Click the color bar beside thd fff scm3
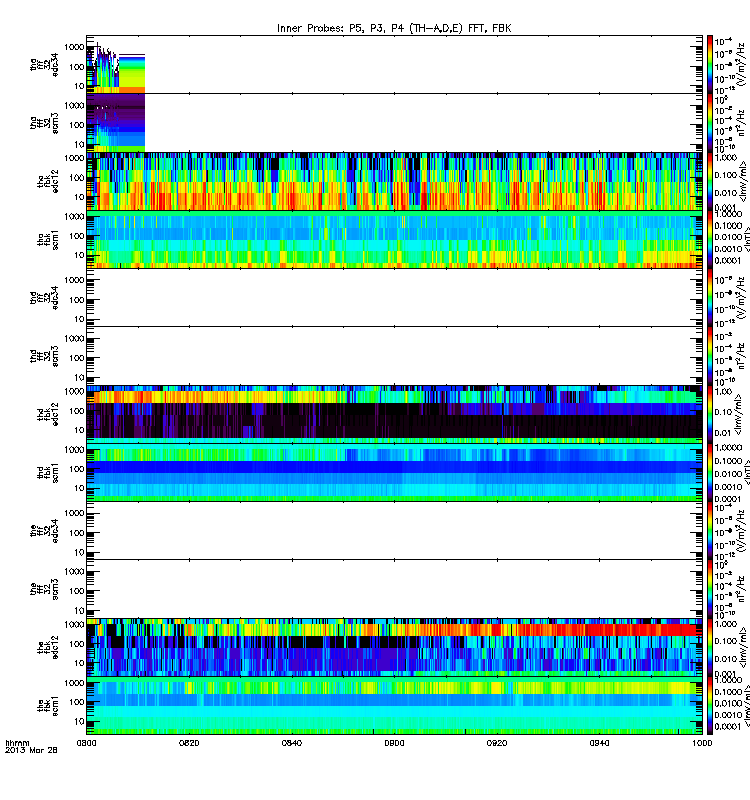750x800 pixels. click(710, 356)
